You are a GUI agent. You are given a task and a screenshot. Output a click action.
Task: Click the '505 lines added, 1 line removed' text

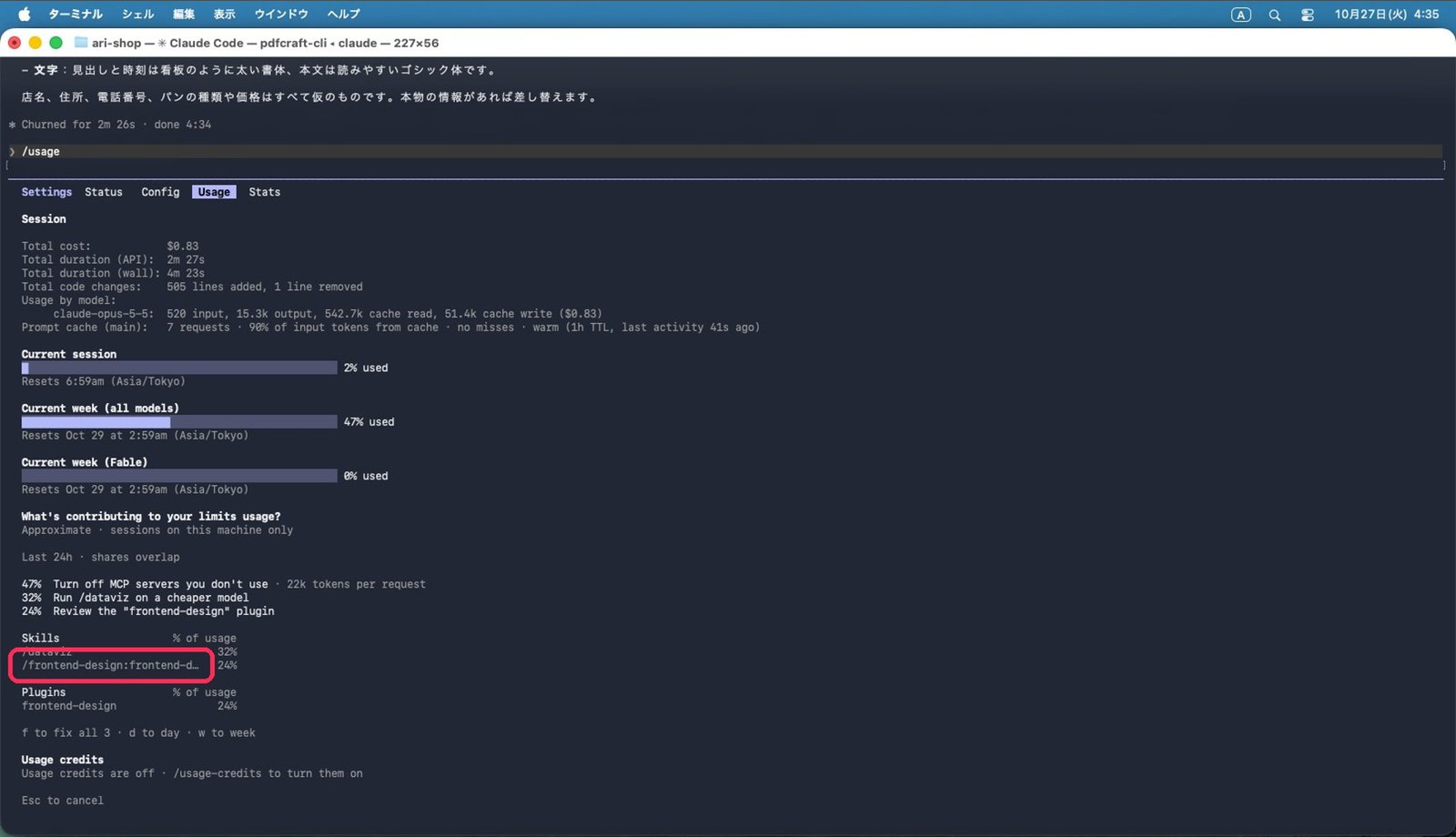coord(265,287)
